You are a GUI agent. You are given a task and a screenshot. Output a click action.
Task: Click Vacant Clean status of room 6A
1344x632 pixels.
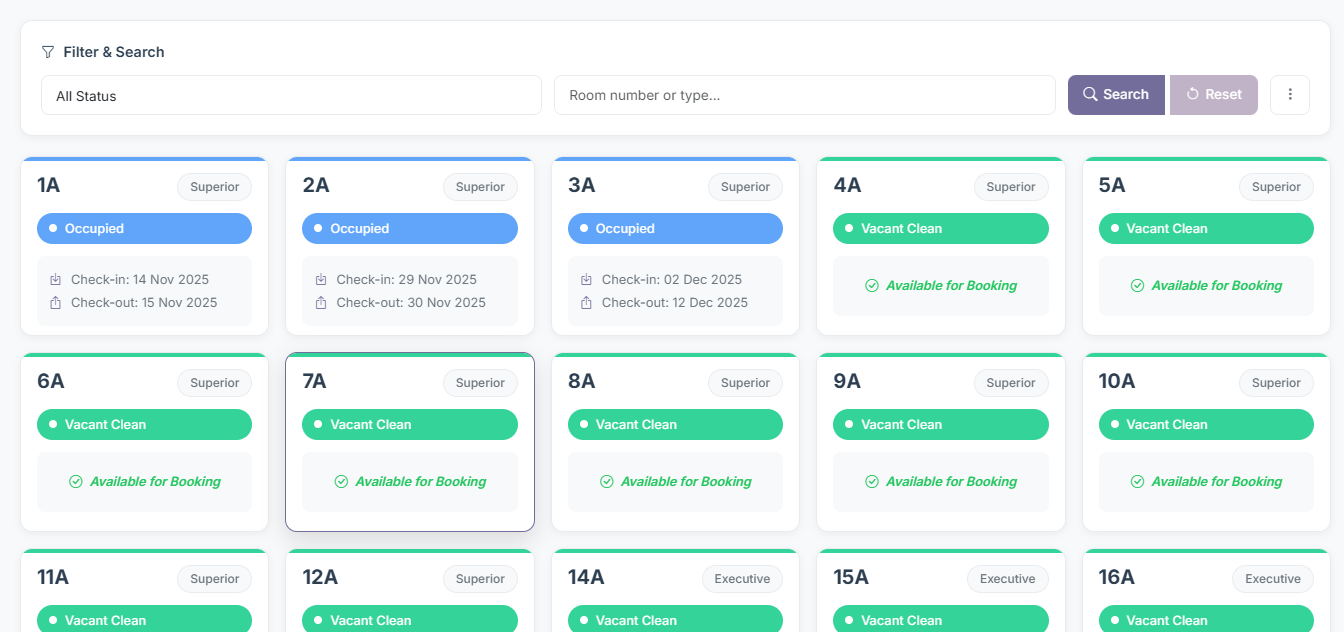click(x=145, y=425)
